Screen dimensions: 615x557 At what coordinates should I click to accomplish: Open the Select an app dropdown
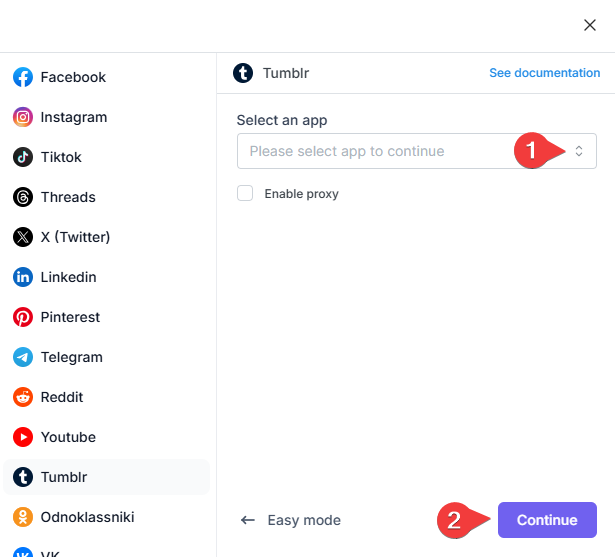tap(417, 151)
